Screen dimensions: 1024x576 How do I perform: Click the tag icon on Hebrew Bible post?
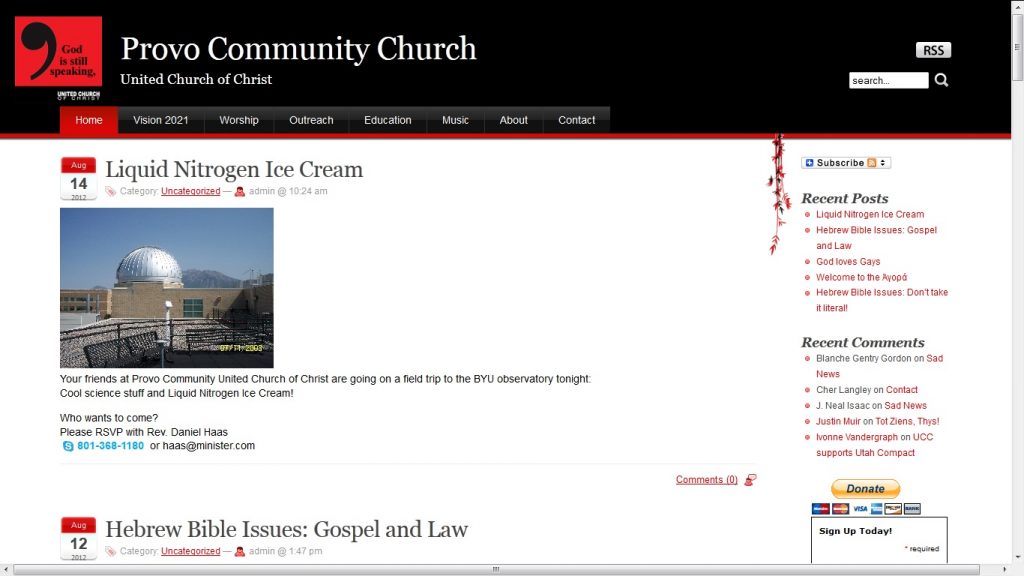(x=110, y=551)
